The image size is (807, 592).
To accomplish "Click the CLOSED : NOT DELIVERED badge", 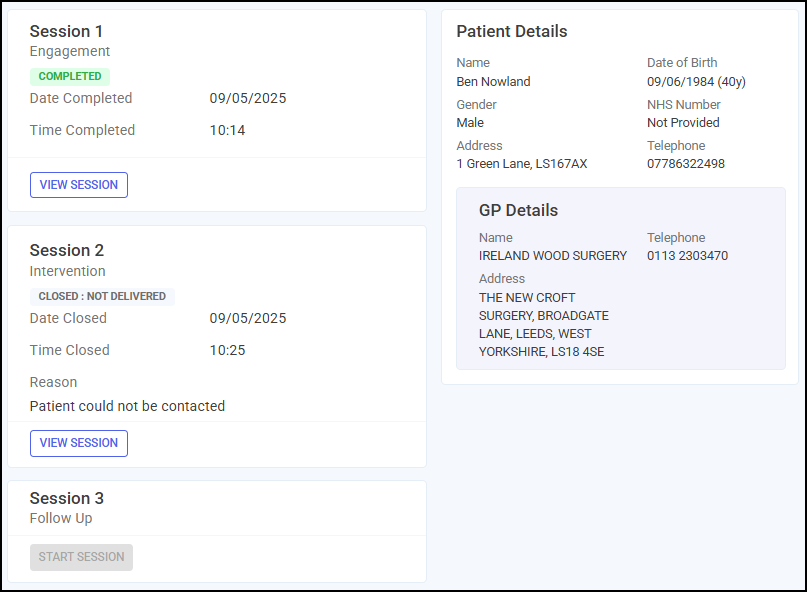I will [102, 297].
